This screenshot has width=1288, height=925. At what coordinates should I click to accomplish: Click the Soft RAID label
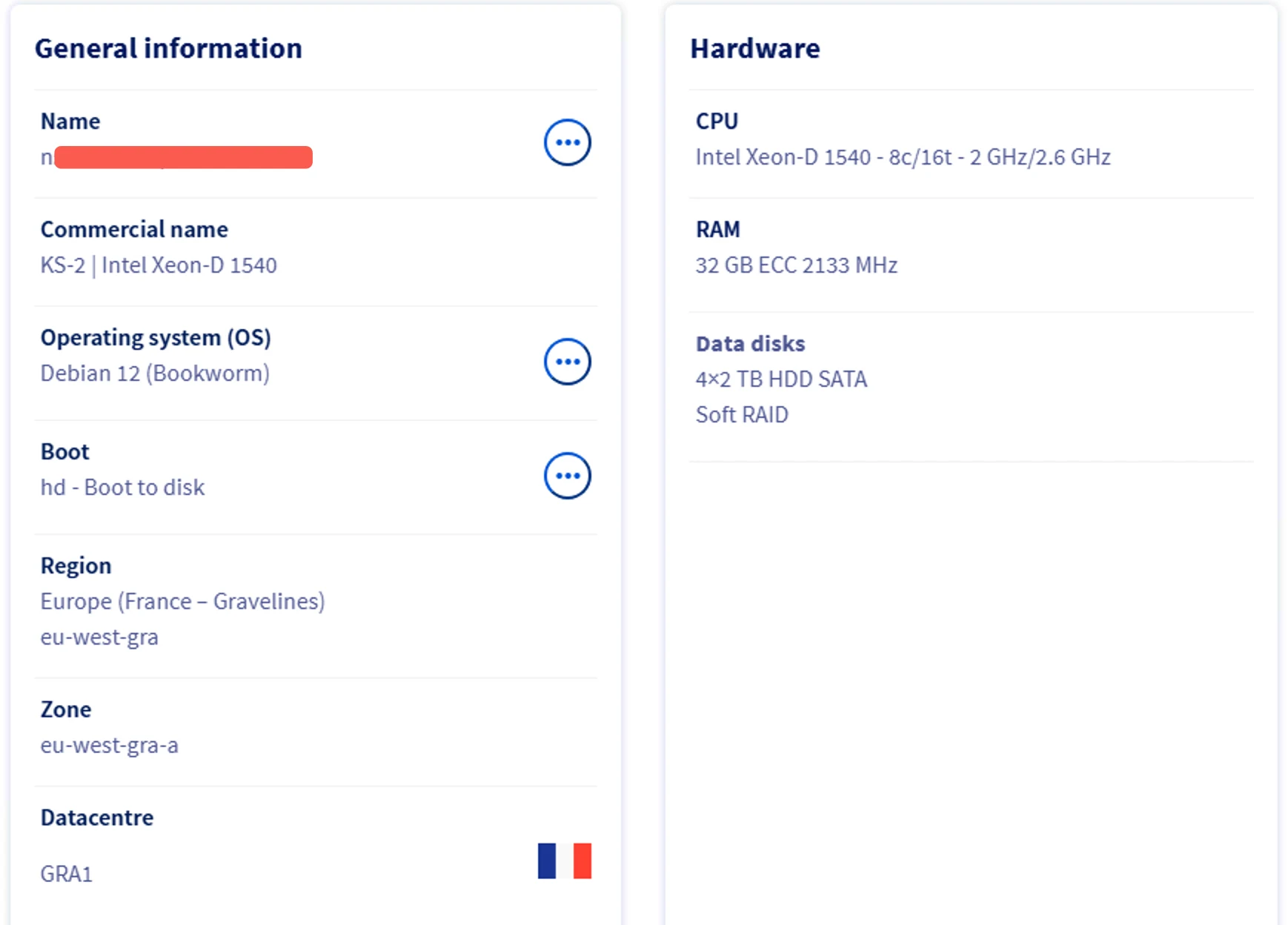click(741, 414)
